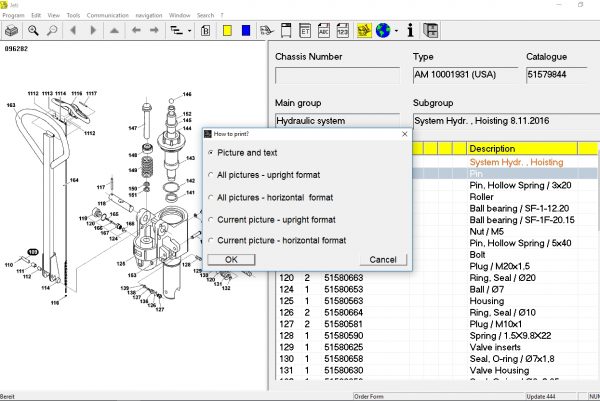600x401 pixels.
Task: Open the Program menu
Action: click(x=13, y=15)
